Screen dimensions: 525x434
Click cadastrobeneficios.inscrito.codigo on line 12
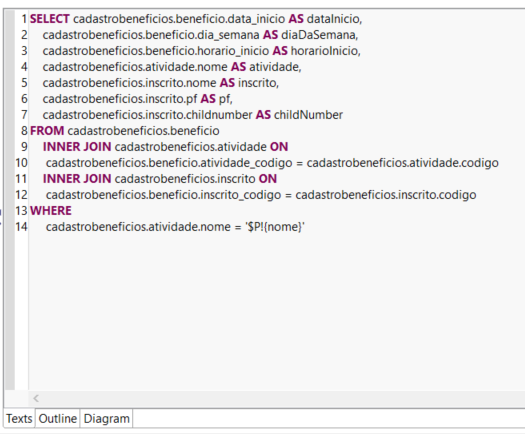click(386, 195)
